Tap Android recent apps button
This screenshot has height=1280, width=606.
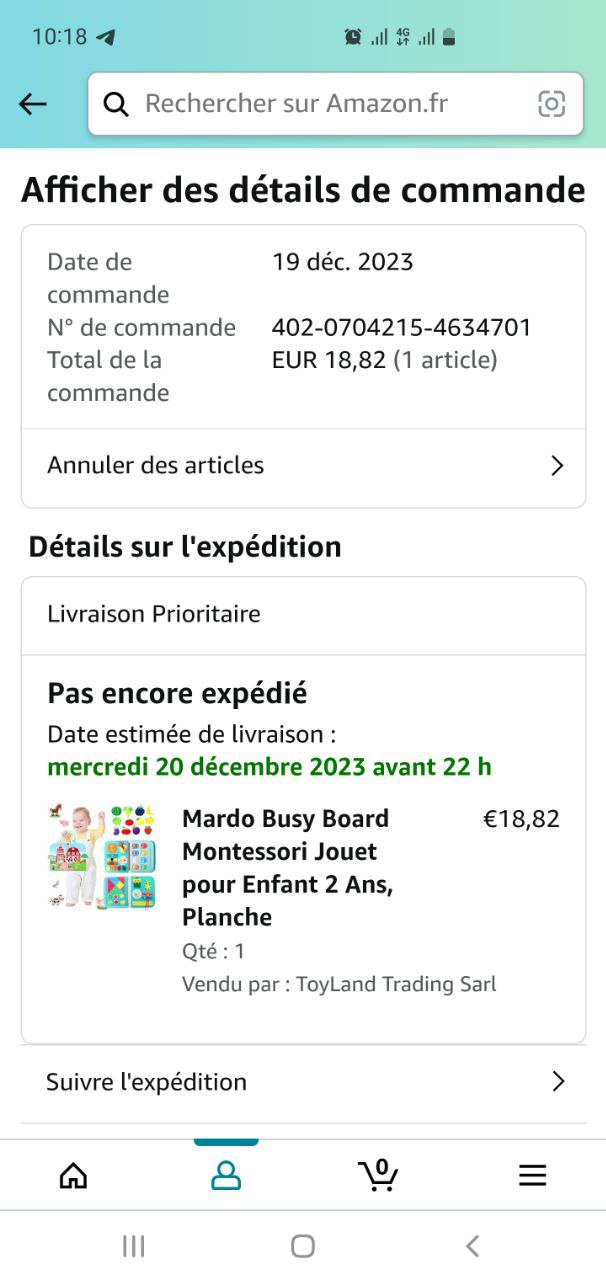point(133,1245)
